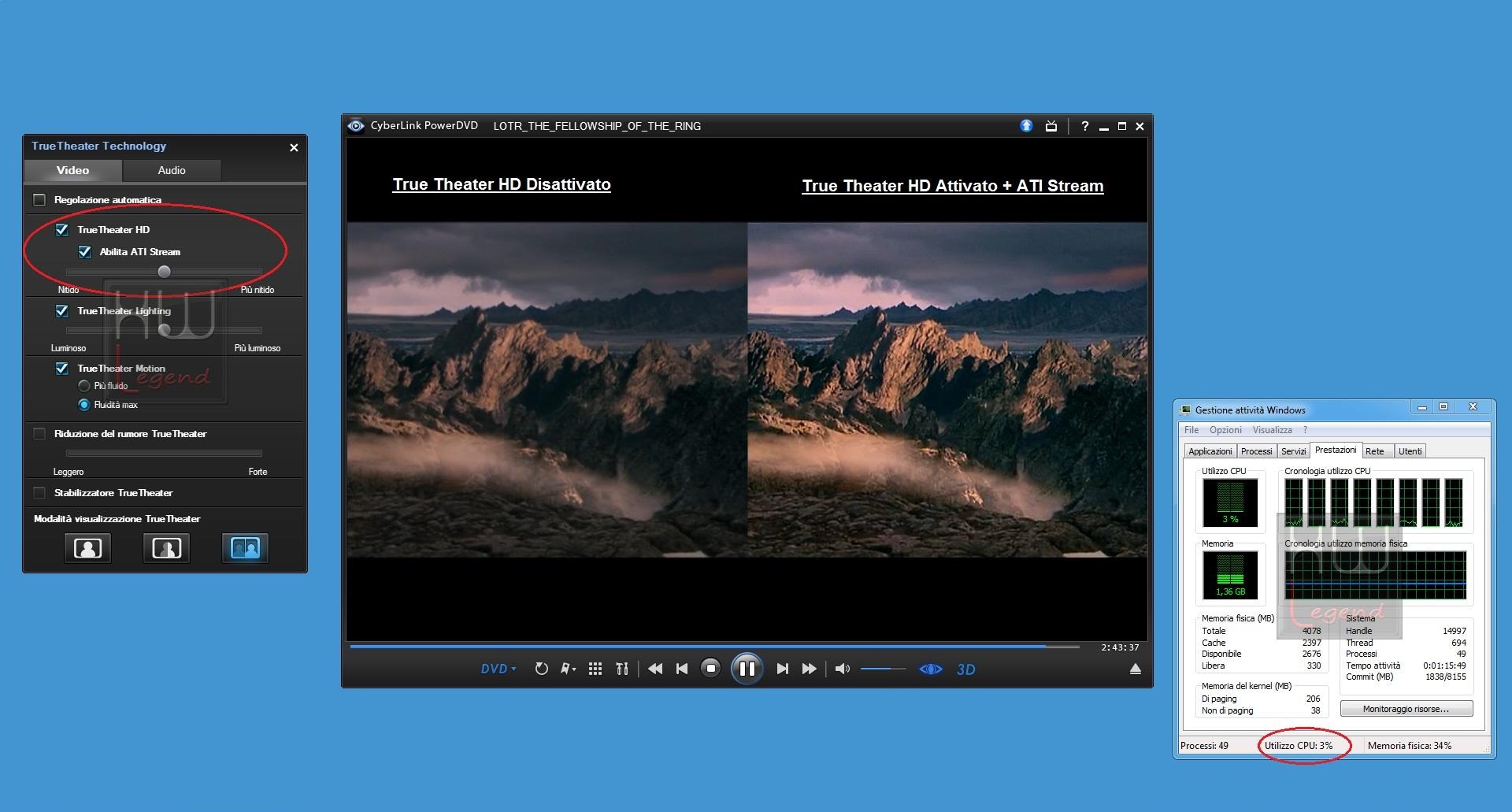The image size is (1512, 812).
Task: Click the Utilizzo CPU gauge graph
Action: (x=1230, y=502)
